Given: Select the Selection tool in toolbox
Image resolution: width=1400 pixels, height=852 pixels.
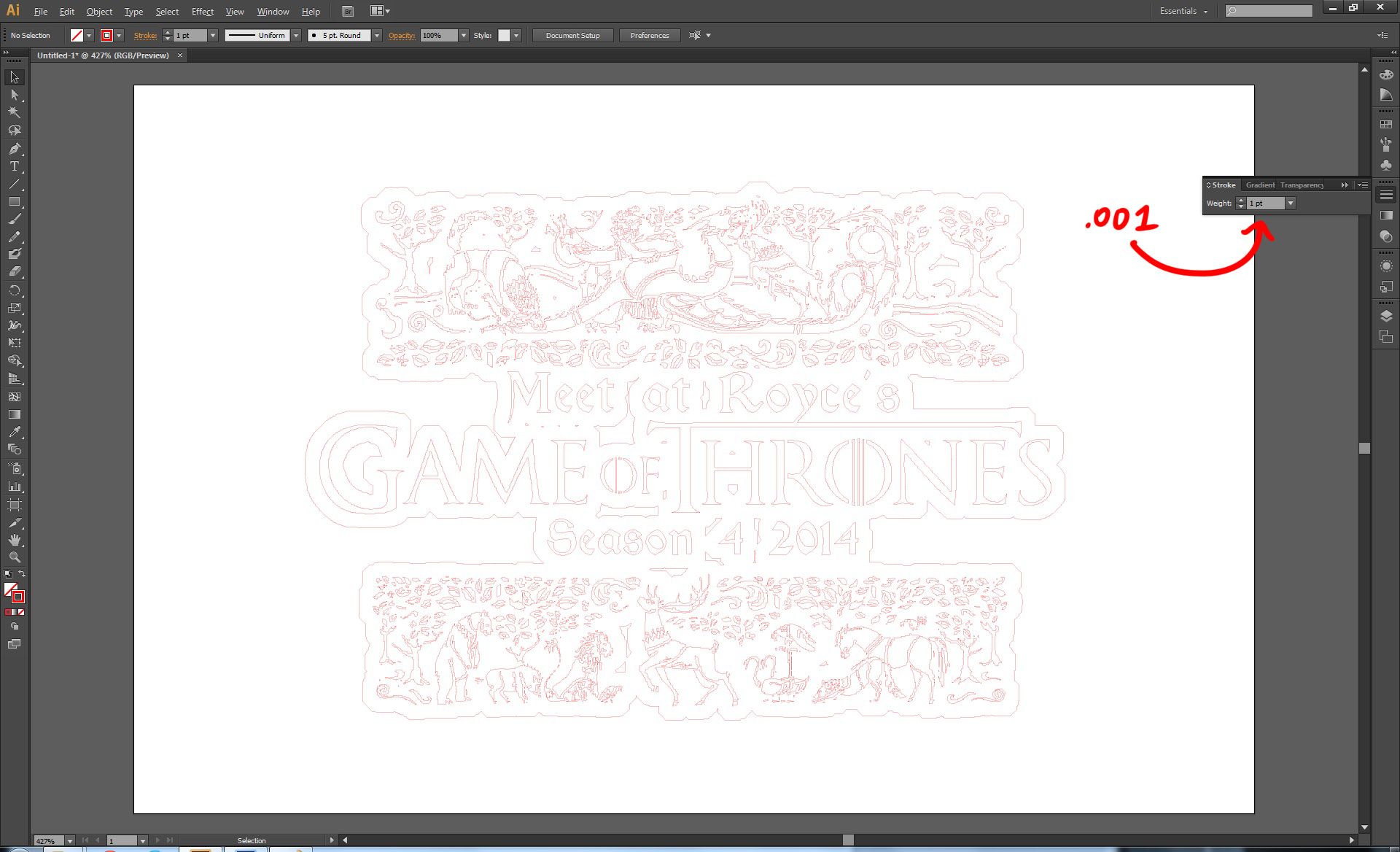Looking at the screenshot, I should click(x=14, y=77).
